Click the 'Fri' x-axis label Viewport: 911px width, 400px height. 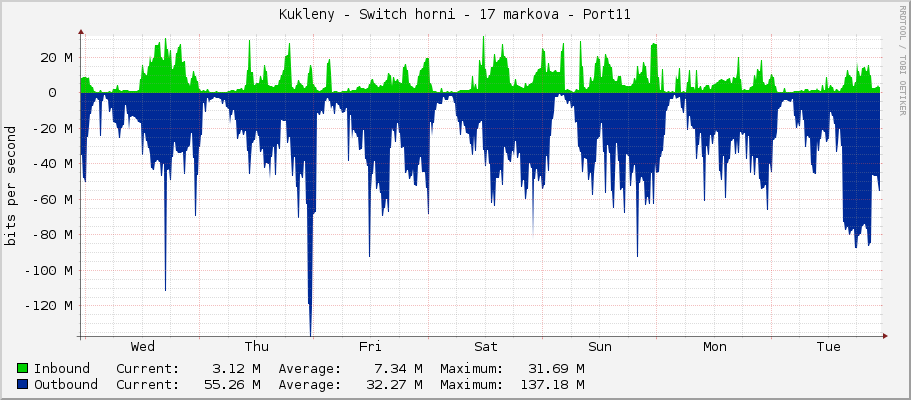[370, 347]
